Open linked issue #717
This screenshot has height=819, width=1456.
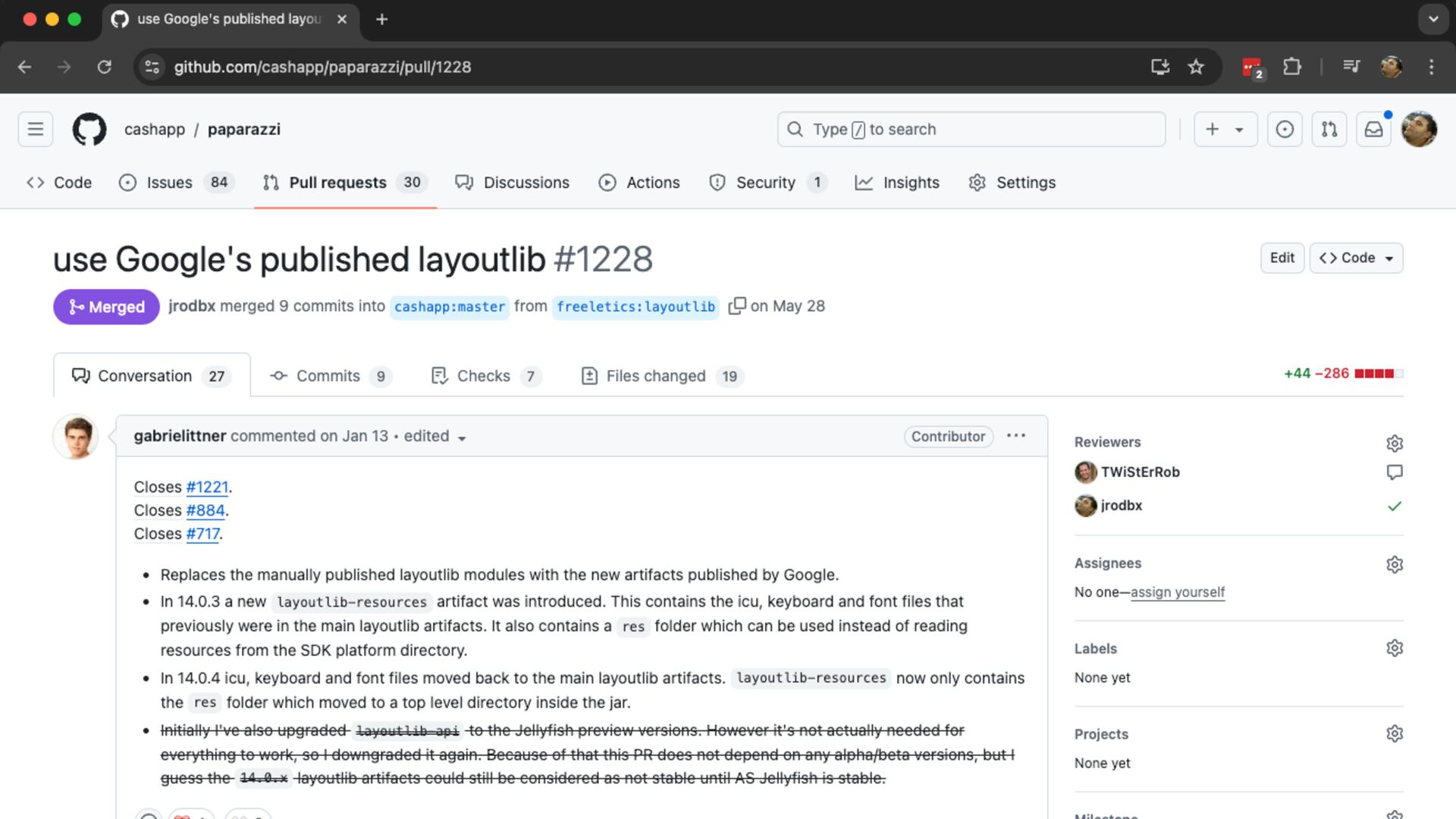click(202, 534)
